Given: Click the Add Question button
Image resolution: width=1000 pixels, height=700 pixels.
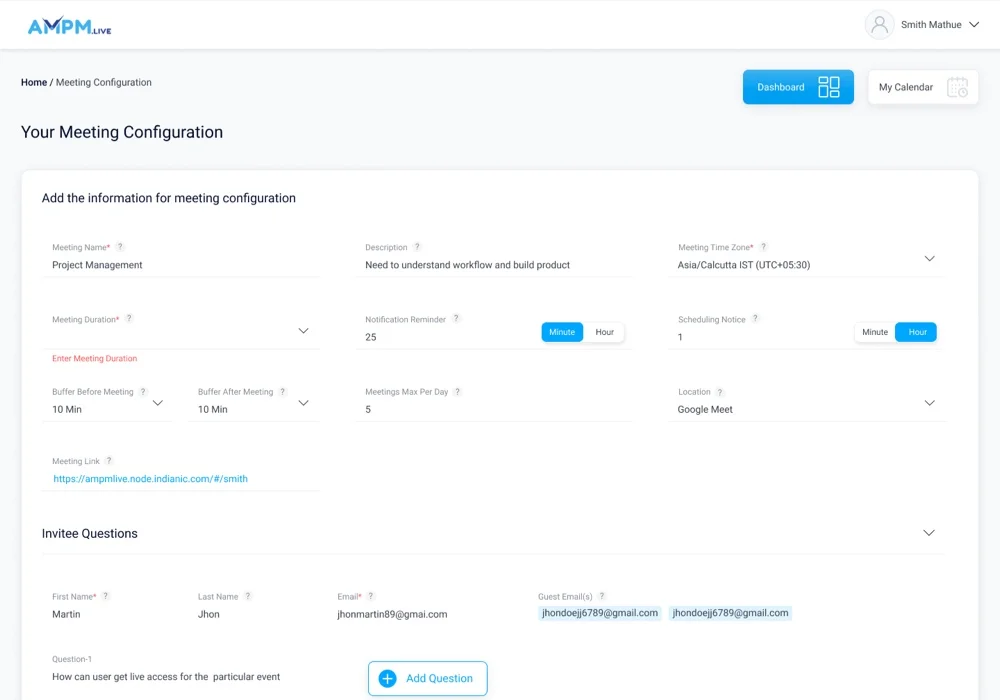Looking at the screenshot, I should 427,678.
